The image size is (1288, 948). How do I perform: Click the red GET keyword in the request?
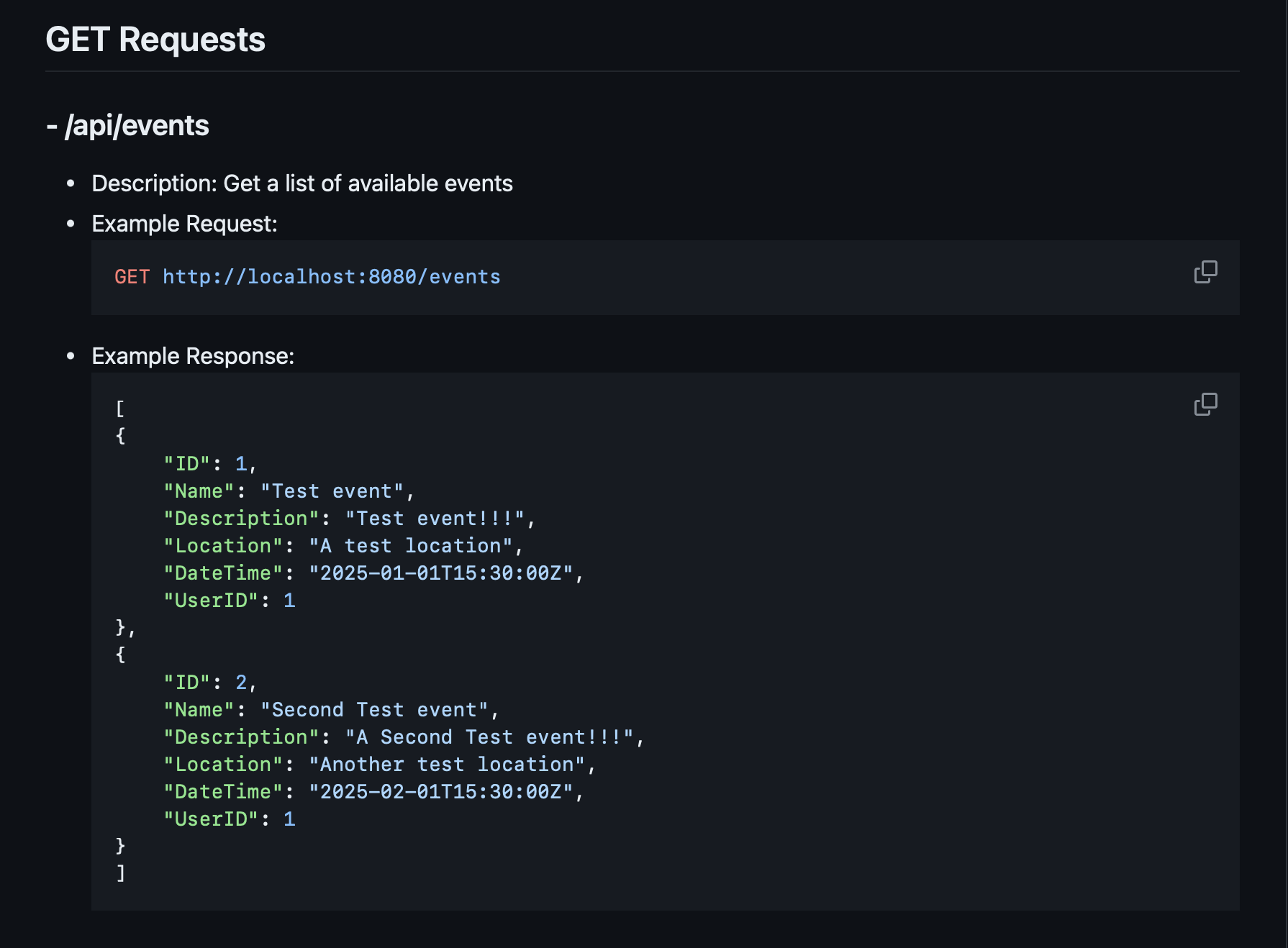132,277
